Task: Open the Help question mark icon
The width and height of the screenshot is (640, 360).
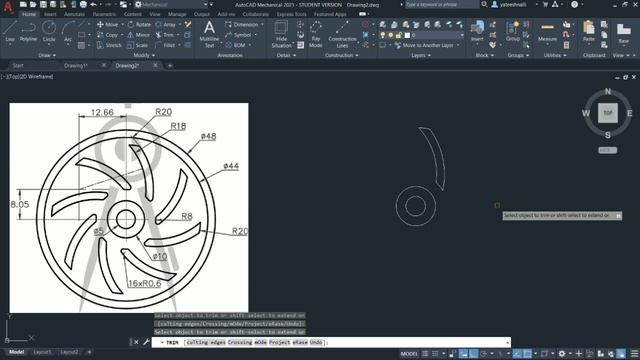Action: tap(574, 4)
